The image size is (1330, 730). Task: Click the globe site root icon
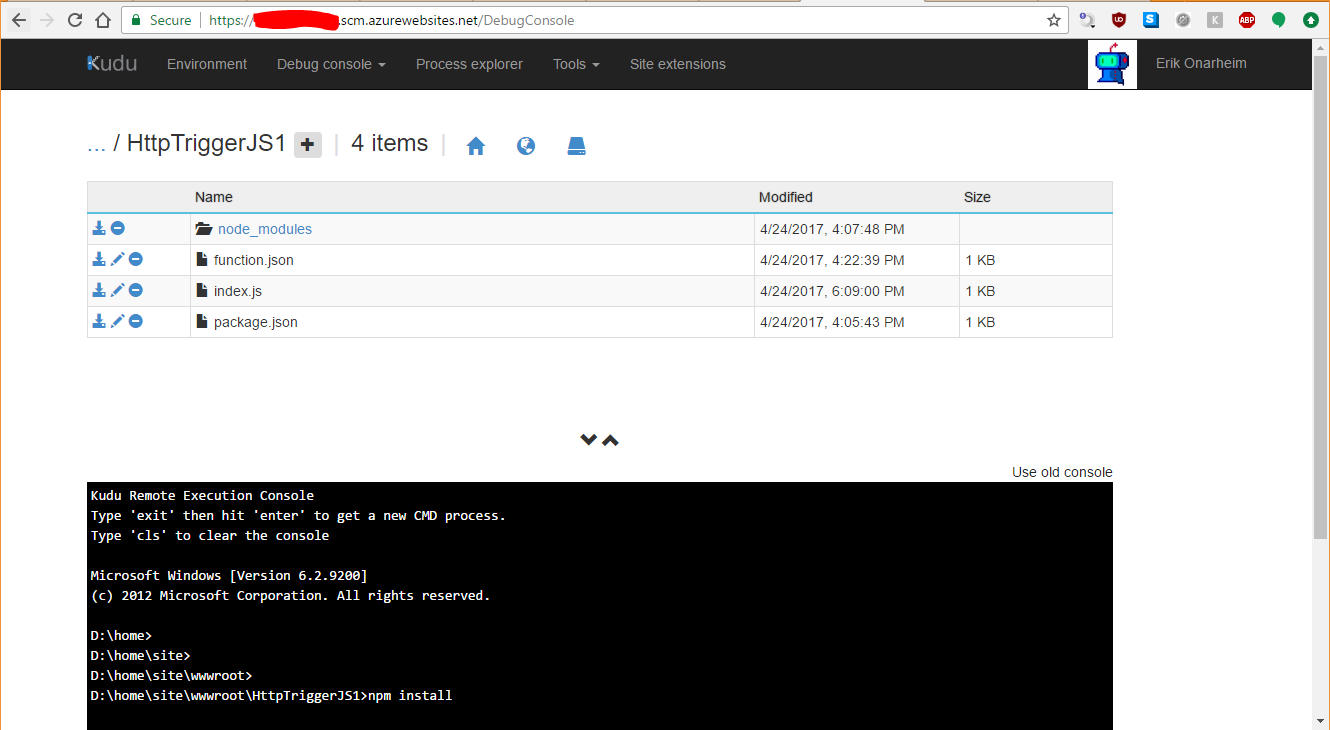(x=526, y=146)
